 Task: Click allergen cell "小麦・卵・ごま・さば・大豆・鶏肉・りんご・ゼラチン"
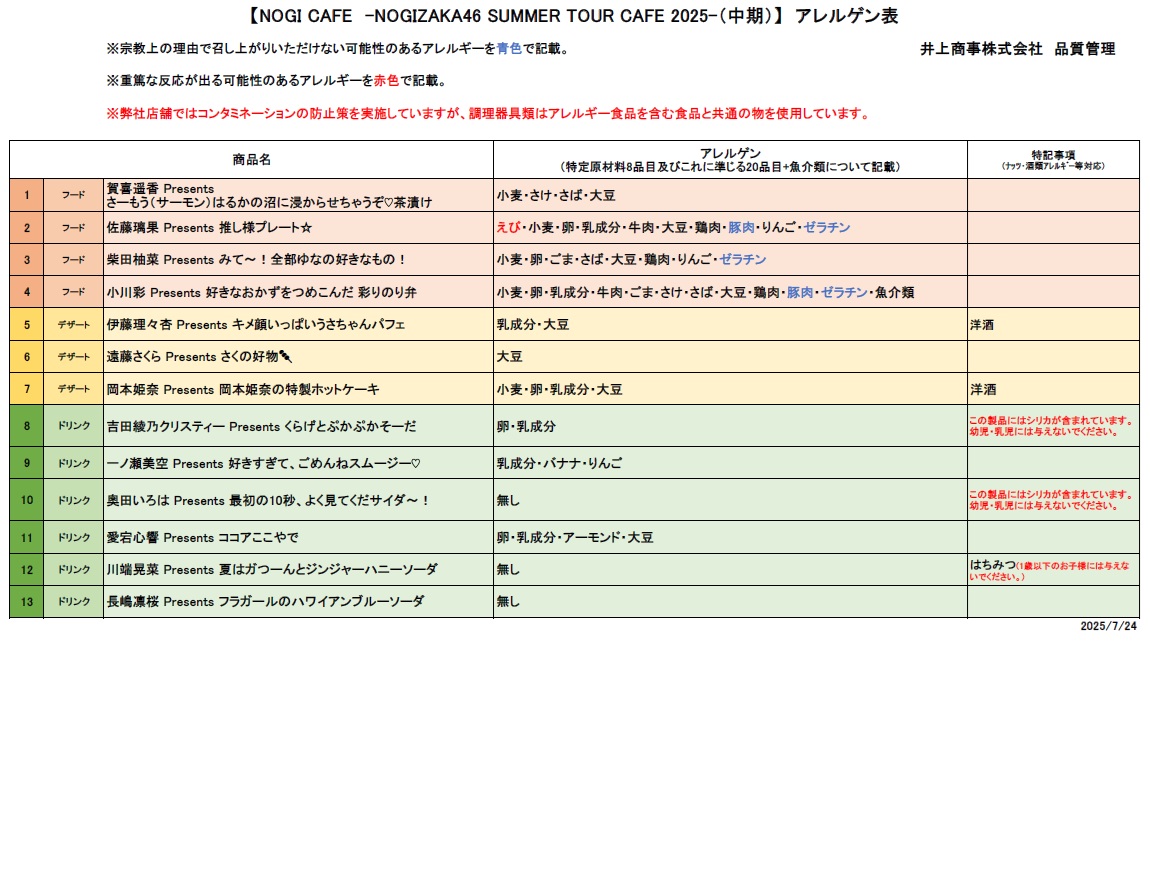tap(730, 260)
